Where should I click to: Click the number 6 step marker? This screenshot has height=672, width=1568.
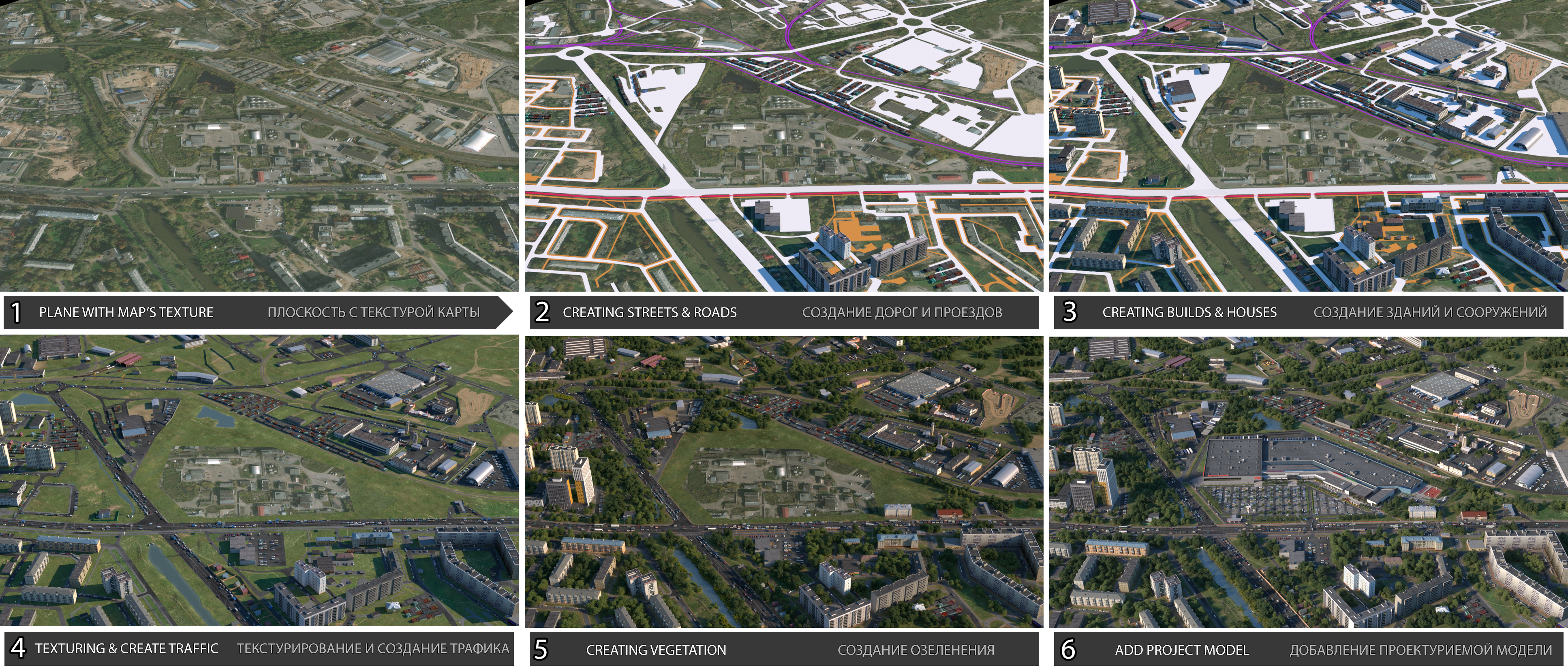point(1067,650)
